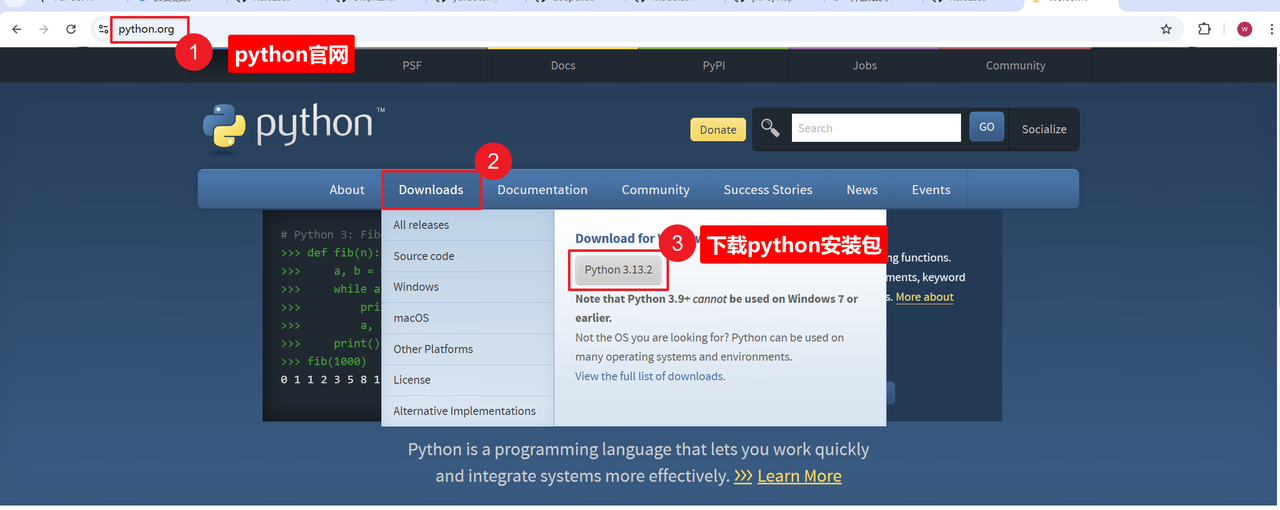Viewport: 1280px width, 510px height.
Task: Click the Learn More link
Action: click(799, 476)
